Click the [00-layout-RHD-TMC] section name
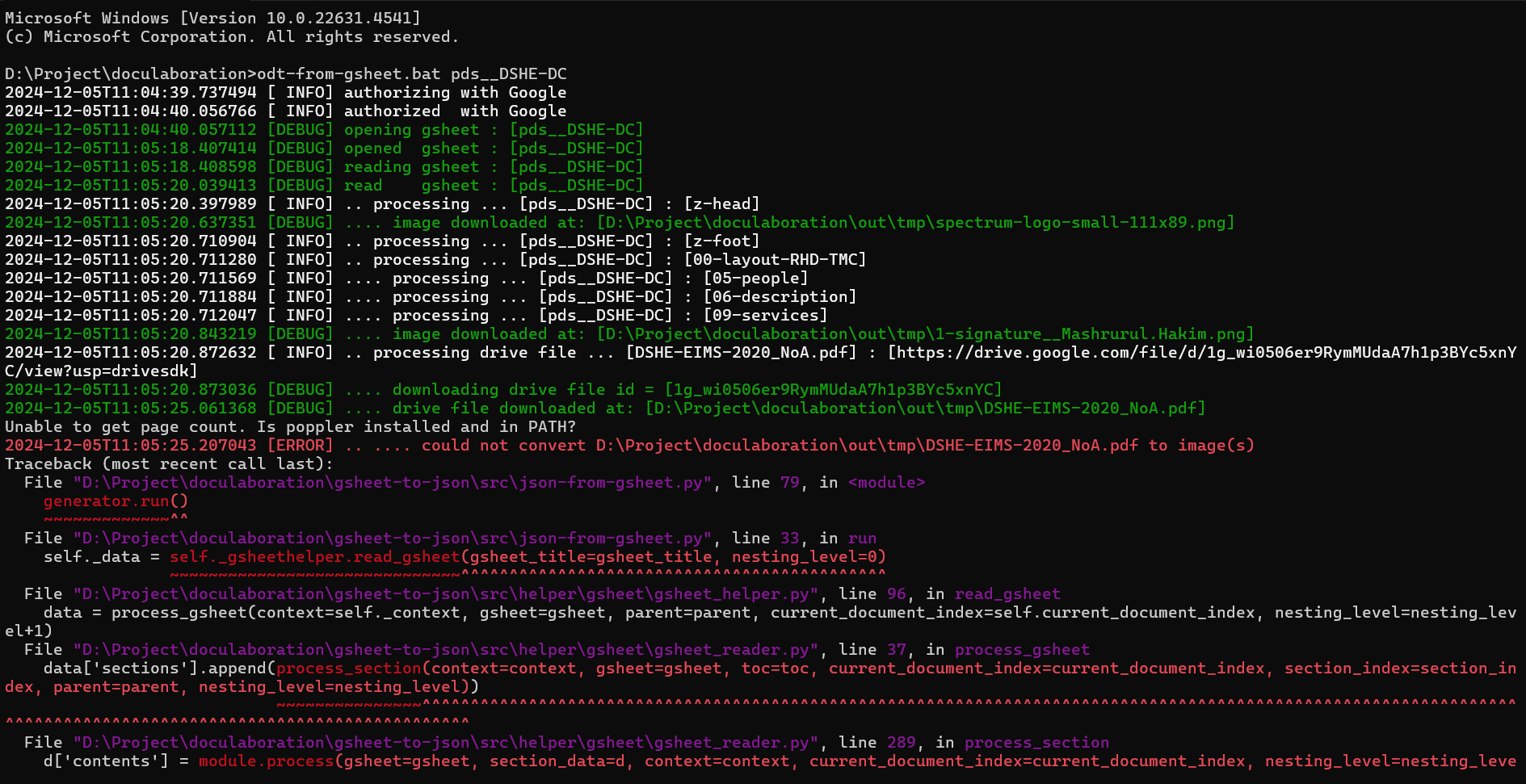The image size is (1526, 784). click(x=775, y=260)
